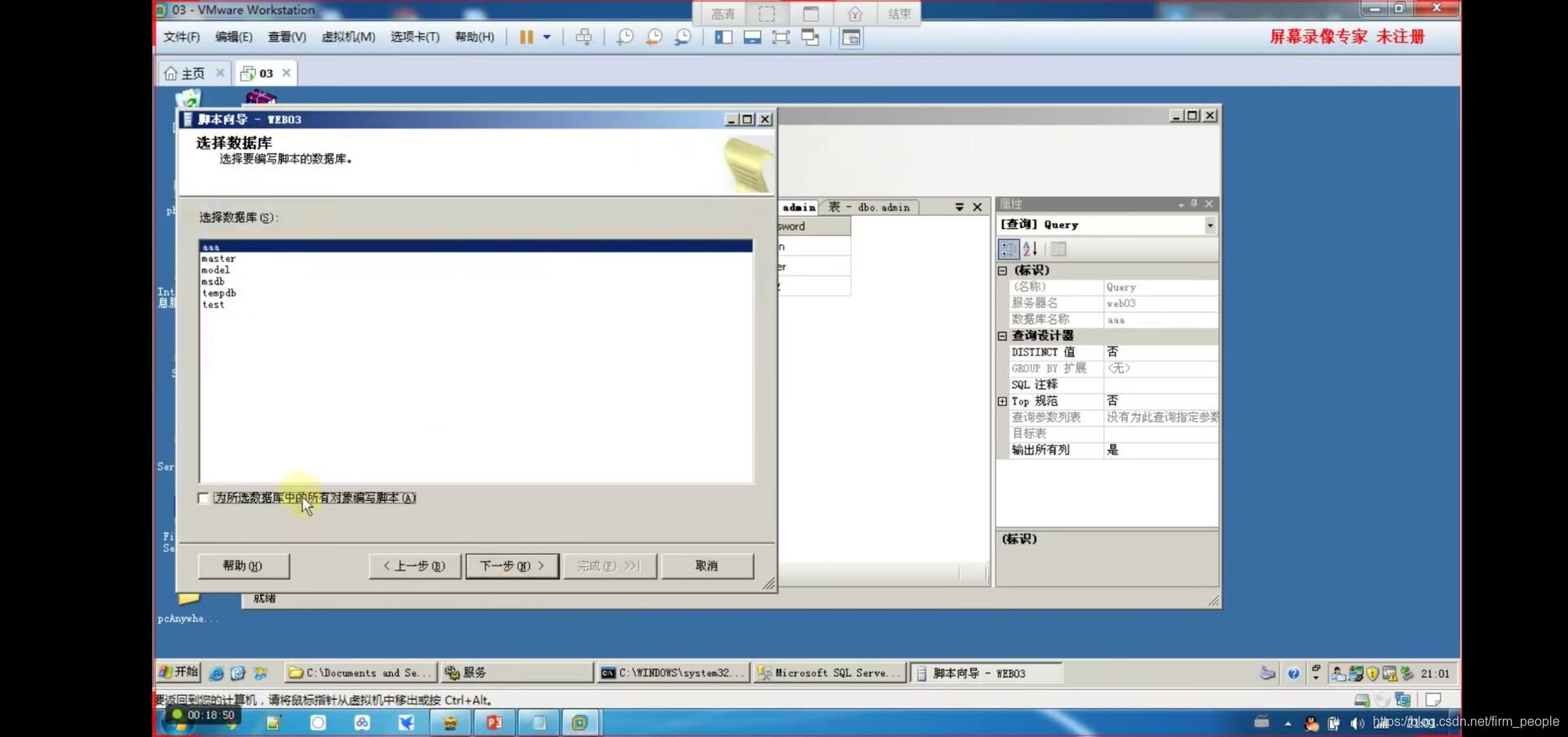Image resolution: width=1568 pixels, height=737 pixels.
Task: Sort properties by category icon
Action: point(1009,249)
